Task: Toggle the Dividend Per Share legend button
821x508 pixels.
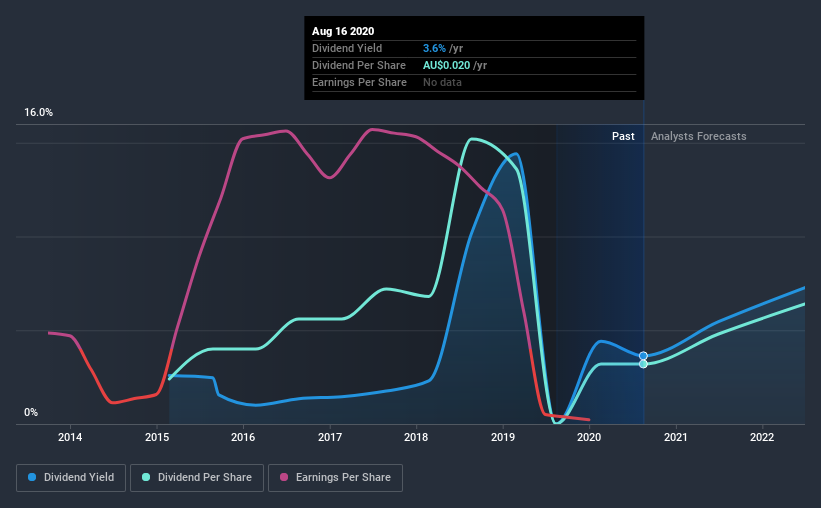Action: pos(197,478)
